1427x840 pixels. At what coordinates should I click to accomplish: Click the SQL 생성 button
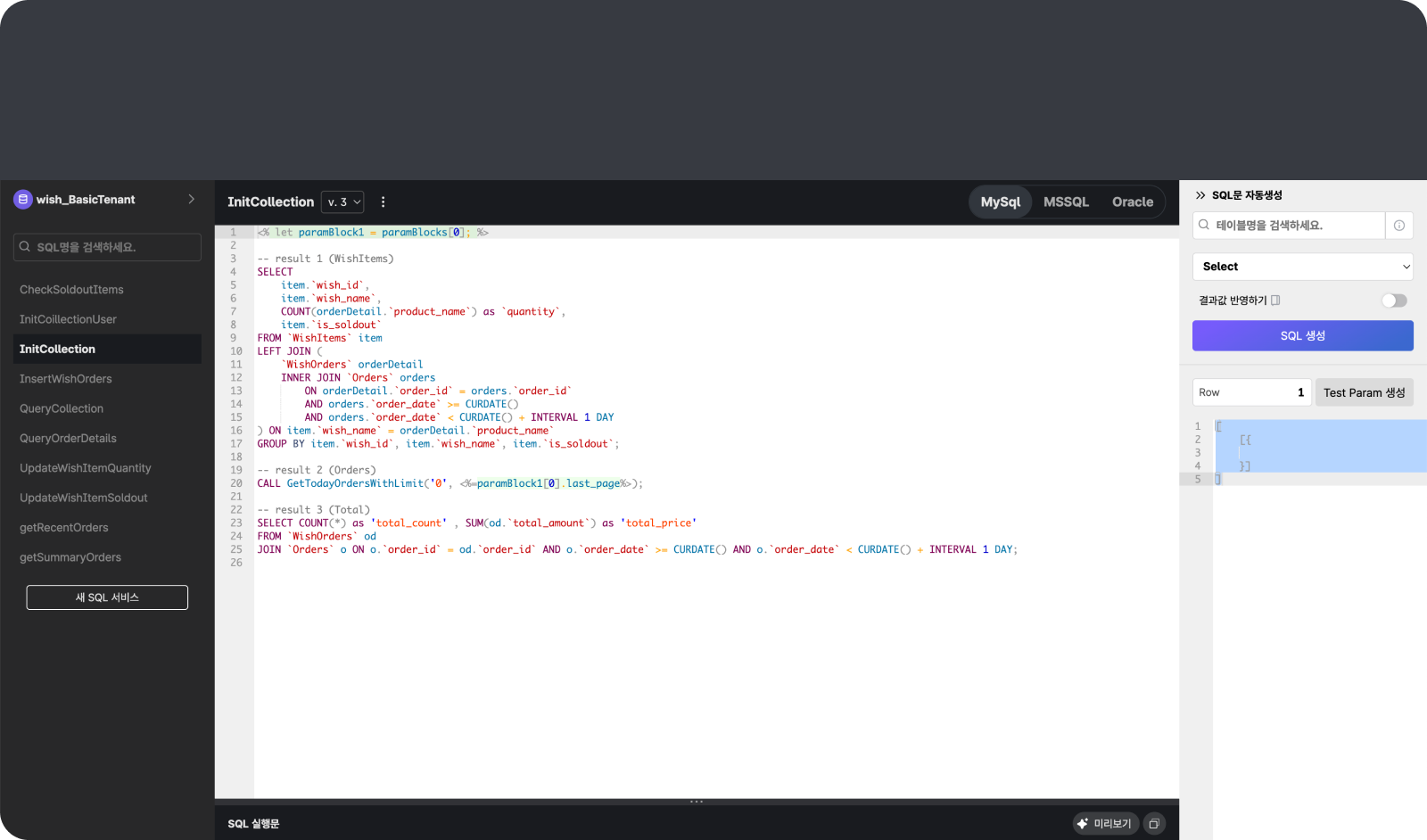coord(1302,336)
